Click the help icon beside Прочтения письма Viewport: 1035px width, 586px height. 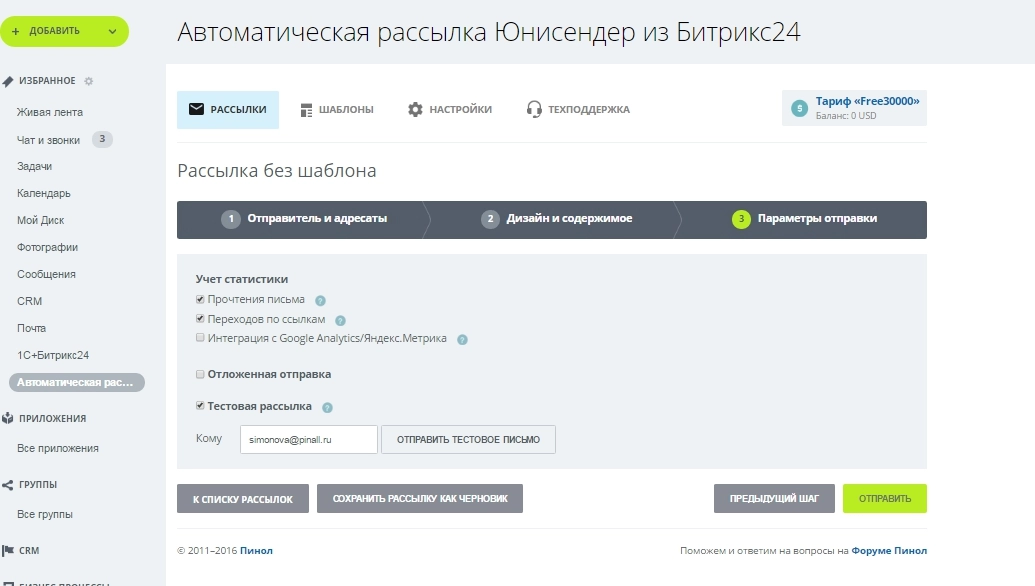pos(320,300)
